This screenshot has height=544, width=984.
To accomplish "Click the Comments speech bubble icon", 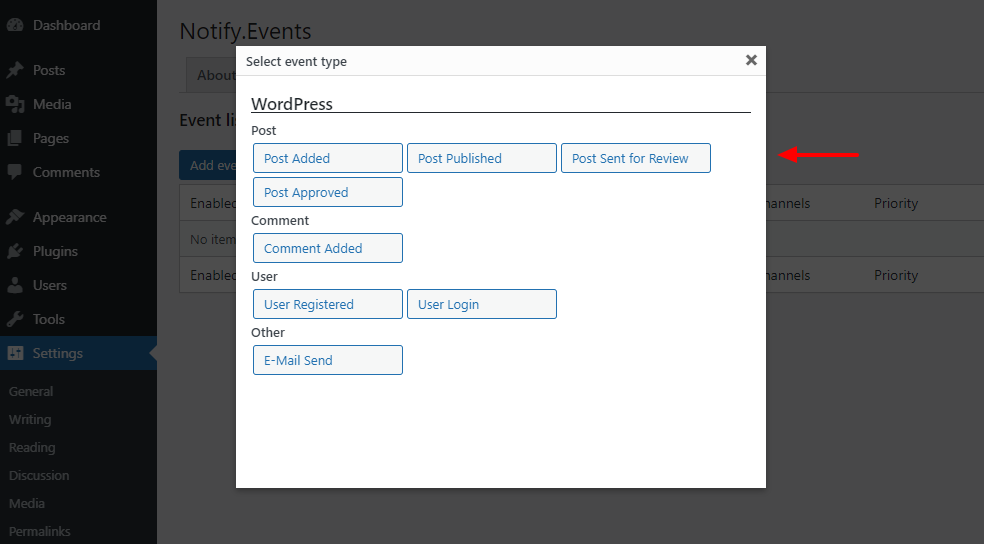I will [15, 172].
